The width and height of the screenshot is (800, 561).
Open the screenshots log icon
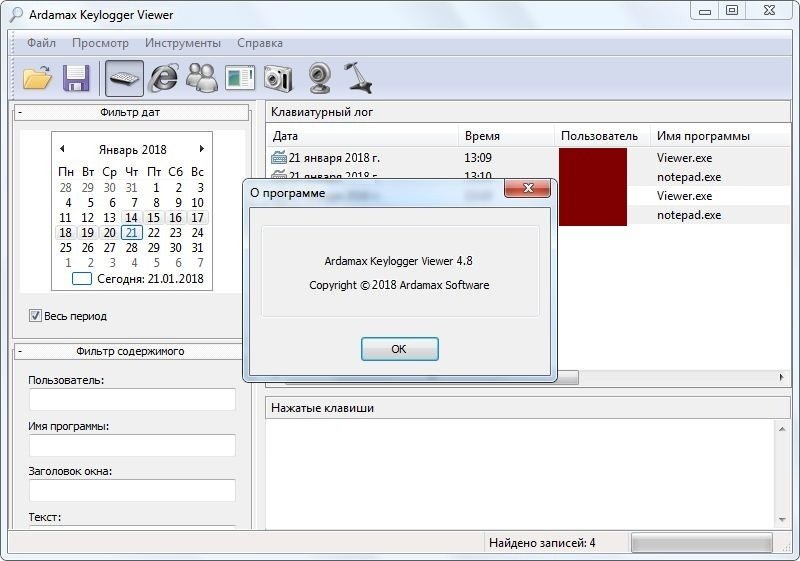point(240,78)
